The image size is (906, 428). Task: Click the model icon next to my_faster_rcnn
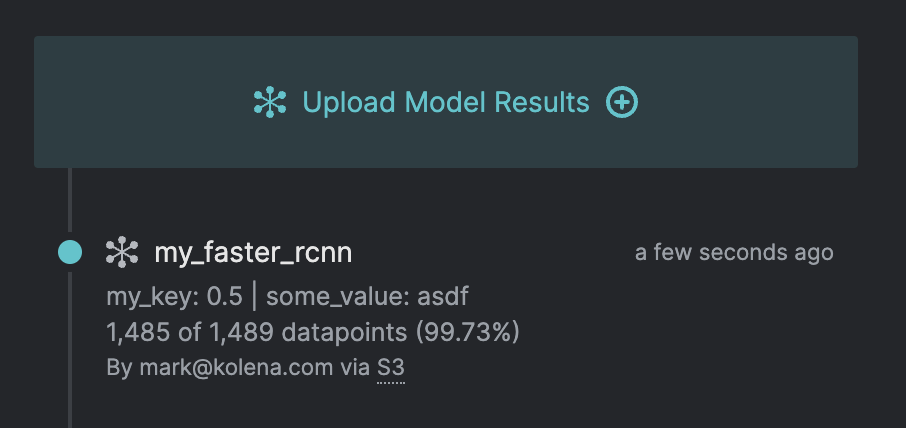(x=122, y=253)
